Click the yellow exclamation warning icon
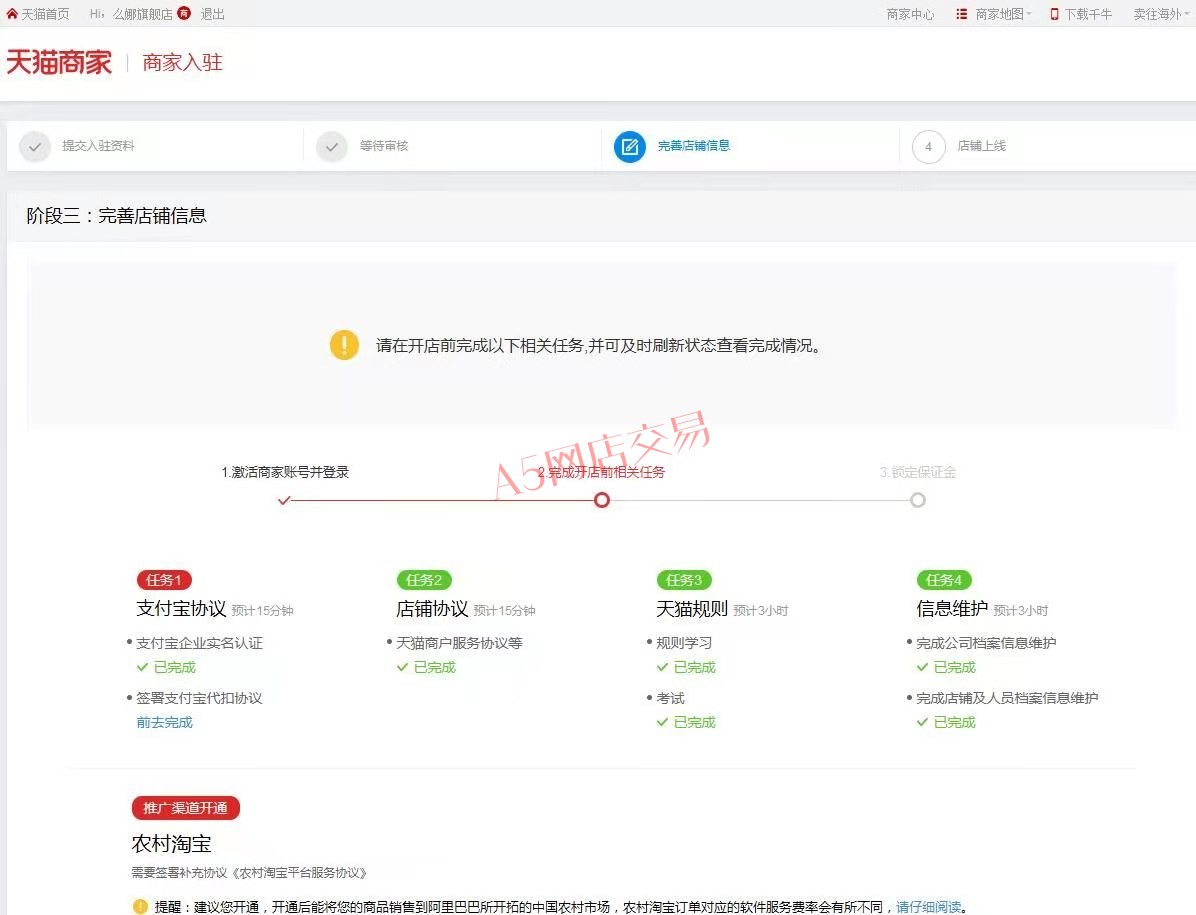 pos(344,346)
